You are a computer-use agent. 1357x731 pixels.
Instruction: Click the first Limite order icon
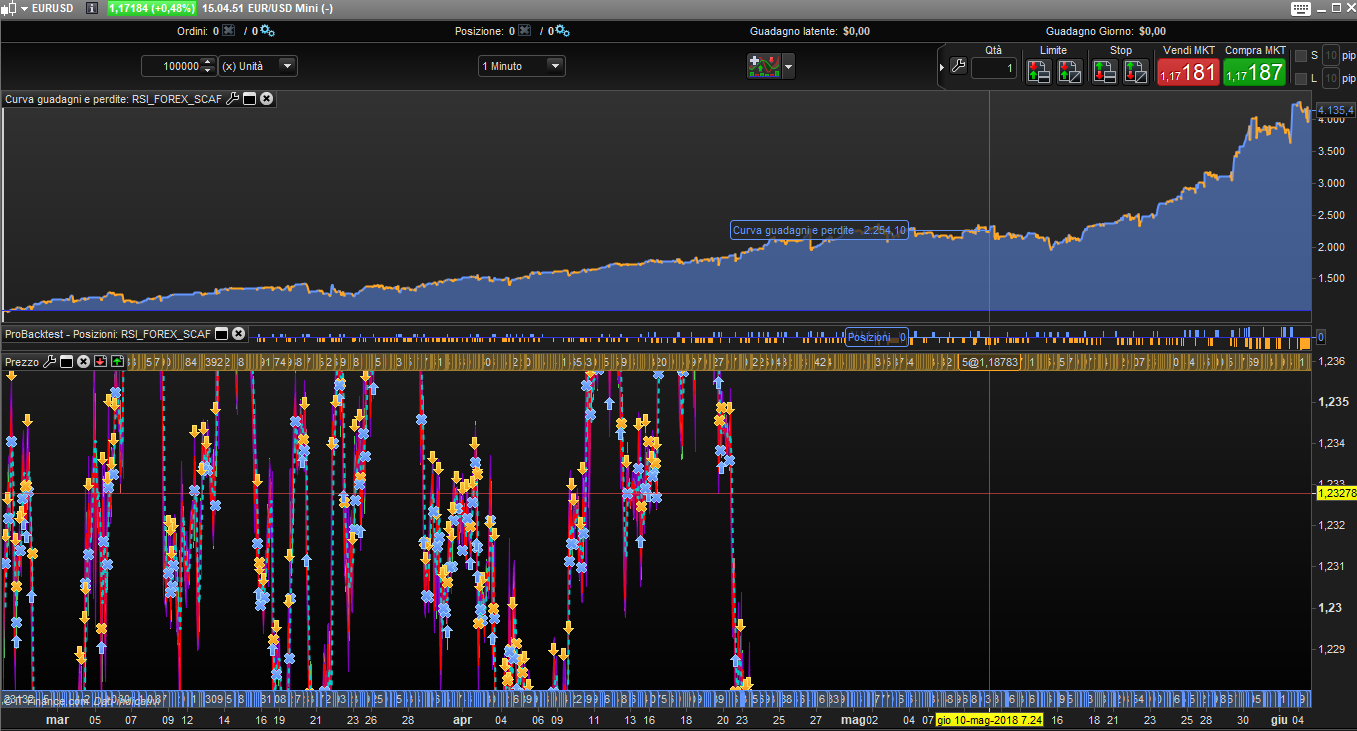click(1038, 71)
